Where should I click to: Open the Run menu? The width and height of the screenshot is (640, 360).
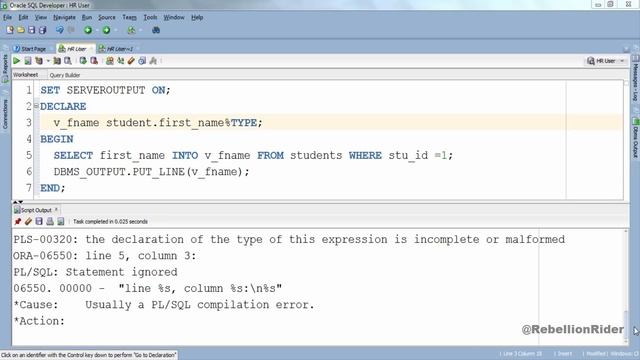coord(87,17)
